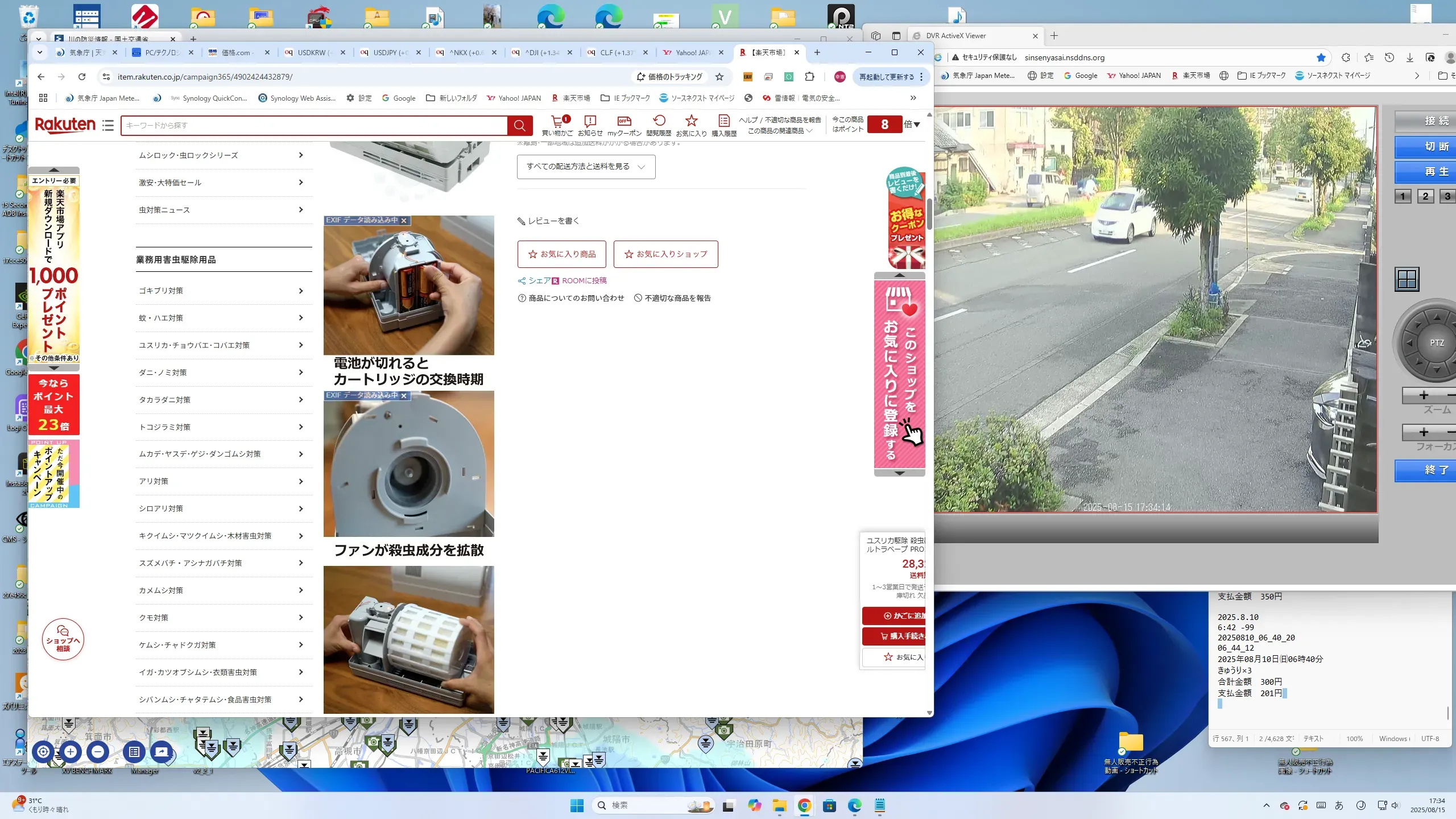Screen dimensions: 1456x819
Task: Expand the ゴキブリ対策 category chevron
Action: click(x=301, y=291)
